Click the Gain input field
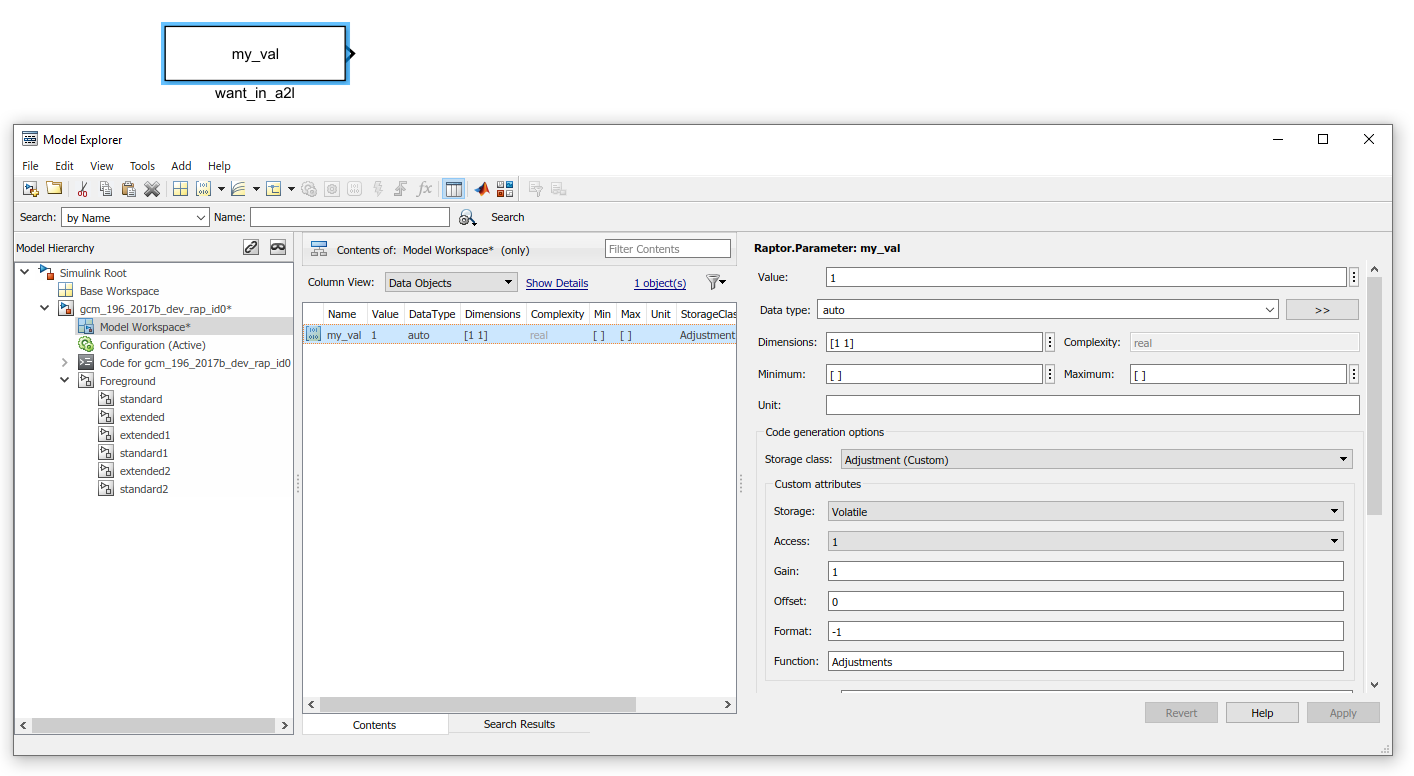 [1086, 571]
